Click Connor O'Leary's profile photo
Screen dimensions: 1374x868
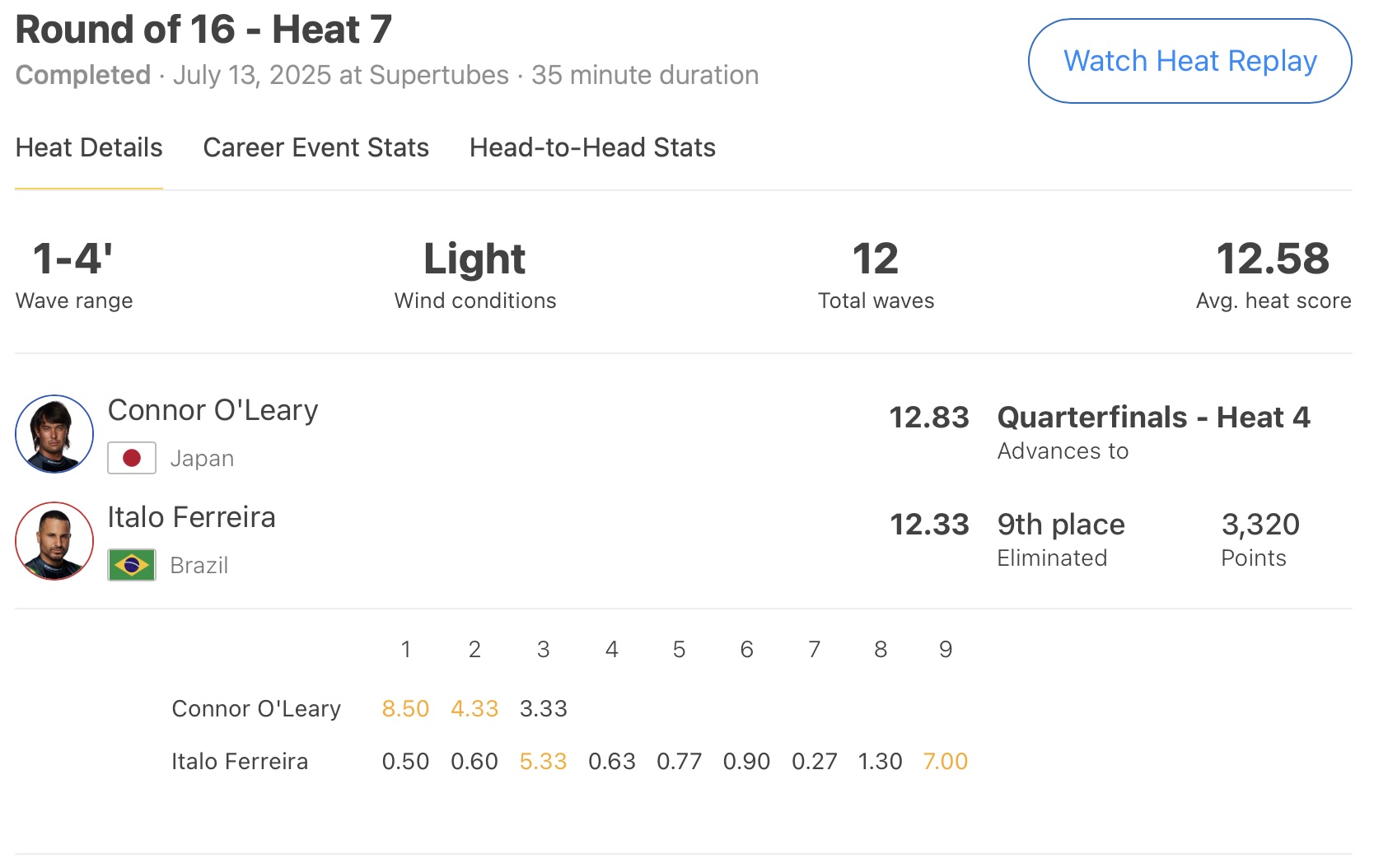point(54,434)
